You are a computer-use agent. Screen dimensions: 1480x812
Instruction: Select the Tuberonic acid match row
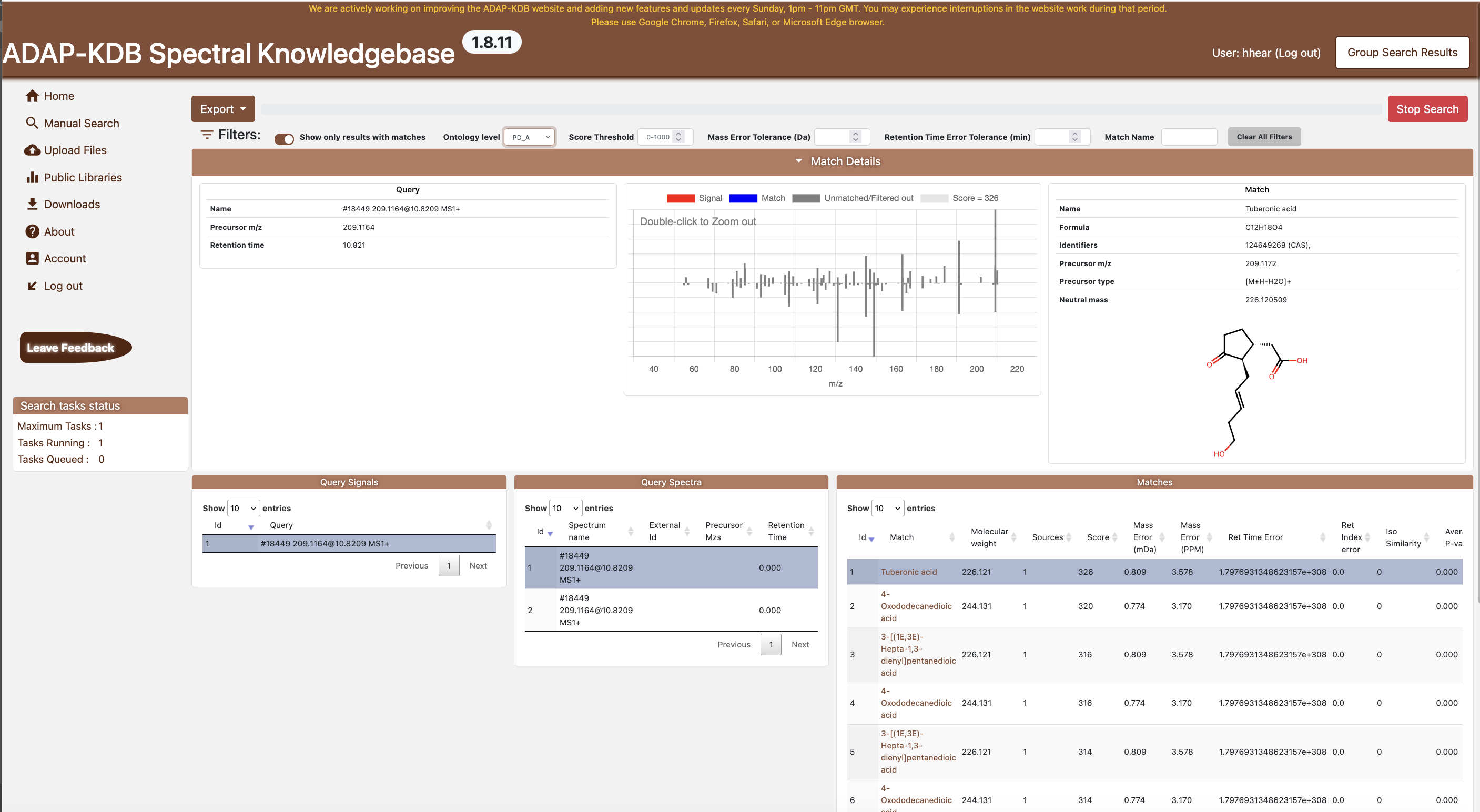(908, 572)
